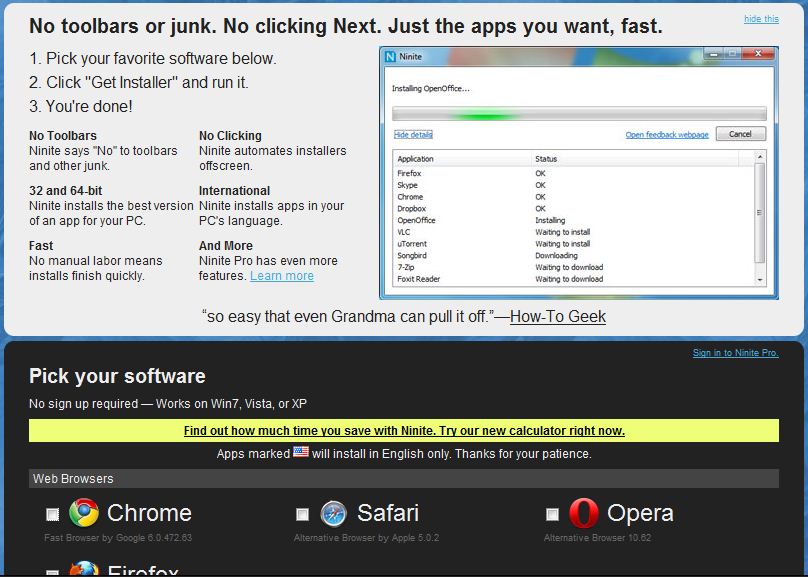Open the time savings calculator link
The image size is (808, 577).
pyautogui.click(x=403, y=430)
